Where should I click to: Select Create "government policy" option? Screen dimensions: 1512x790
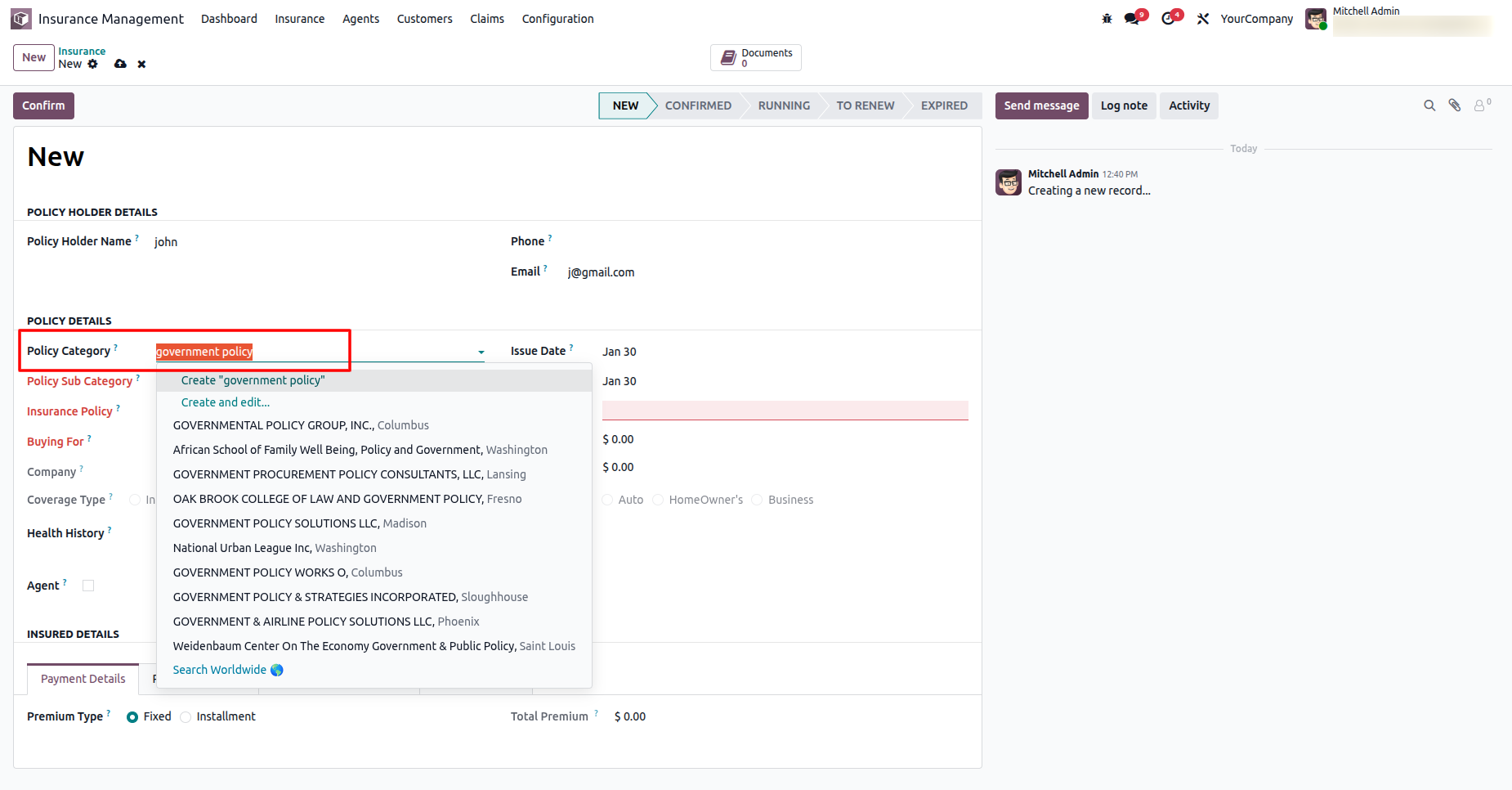[x=374, y=380]
